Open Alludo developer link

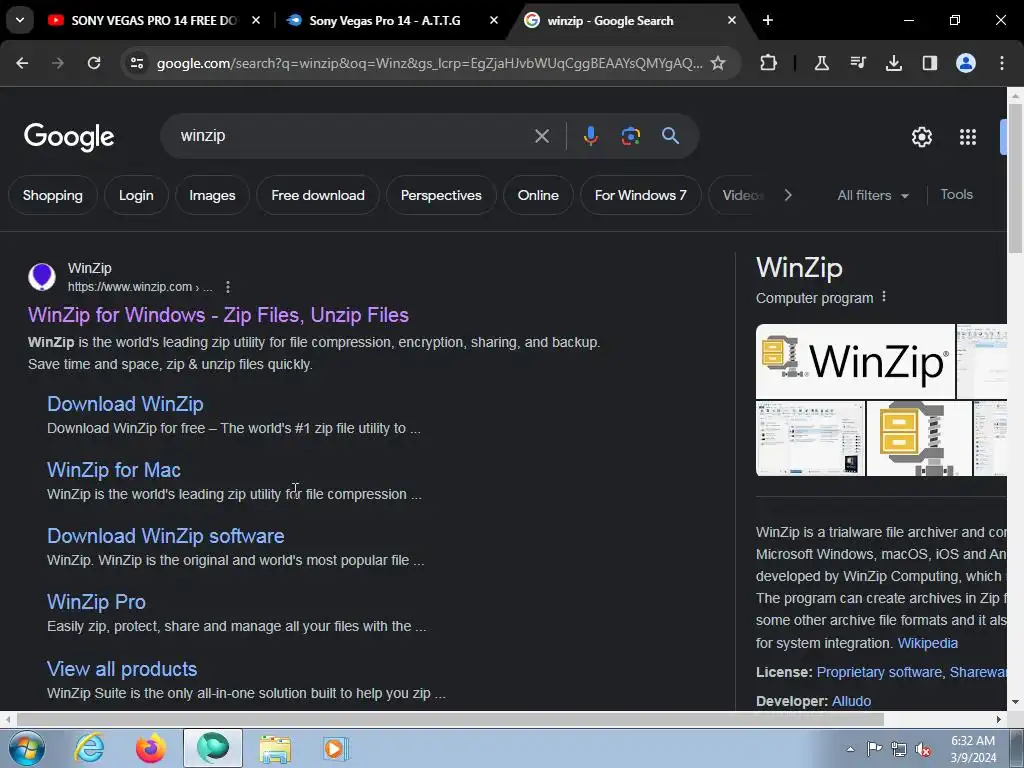[851, 701]
